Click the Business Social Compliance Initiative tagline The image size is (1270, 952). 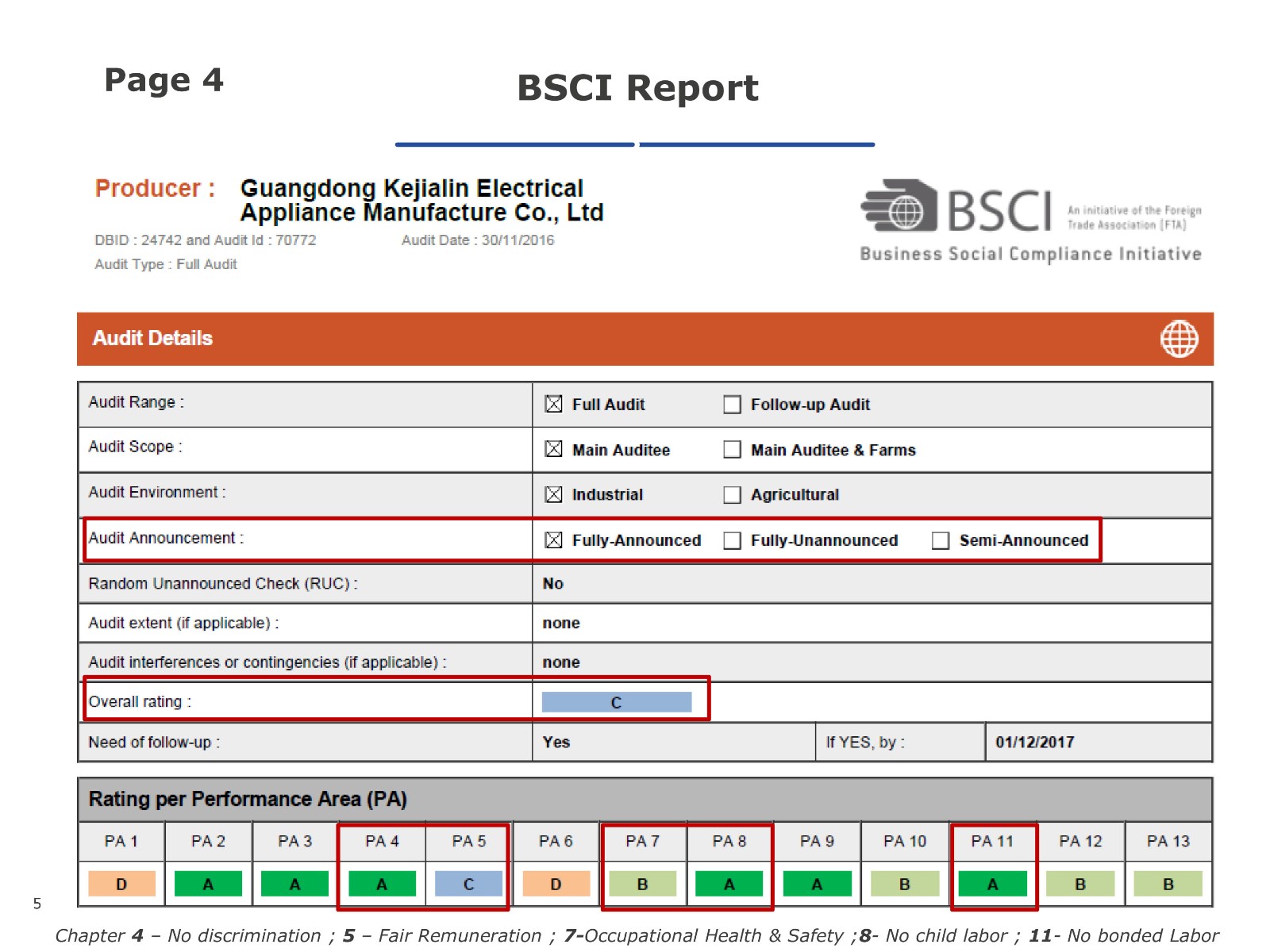[1030, 254]
